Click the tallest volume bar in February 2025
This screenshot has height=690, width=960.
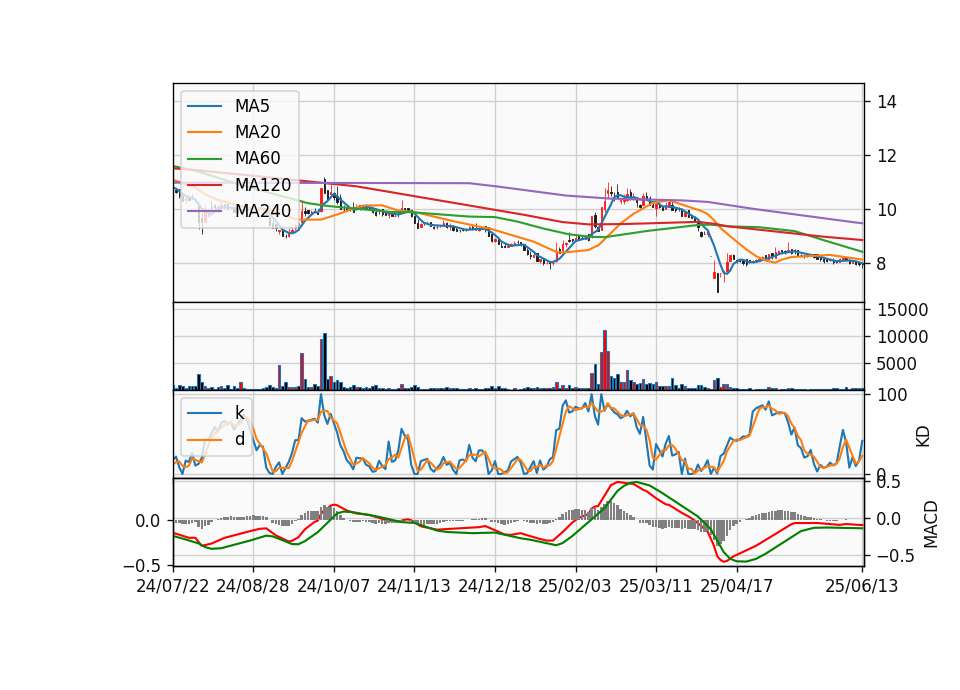pyautogui.click(x=605, y=360)
